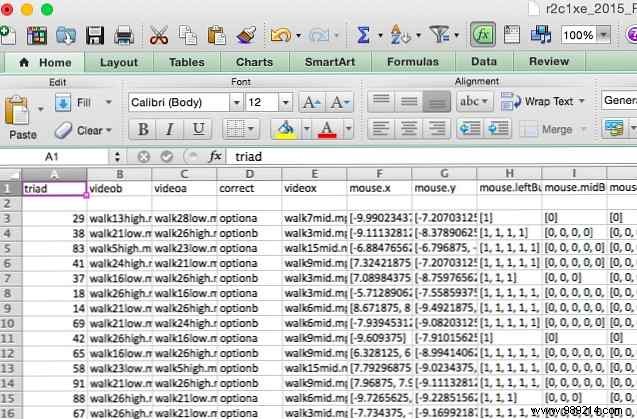Switch to the Layout tab
This screenshot has width=637, height=419.
point(119,63)
